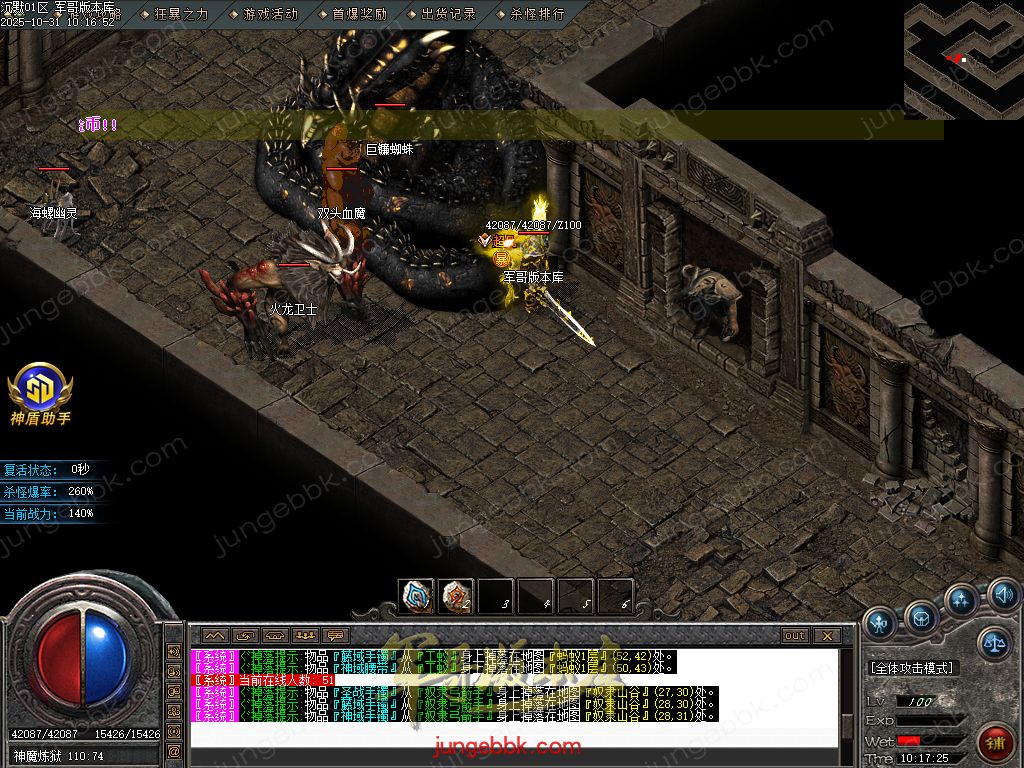Click the minimap in the corner

point(963,60)
